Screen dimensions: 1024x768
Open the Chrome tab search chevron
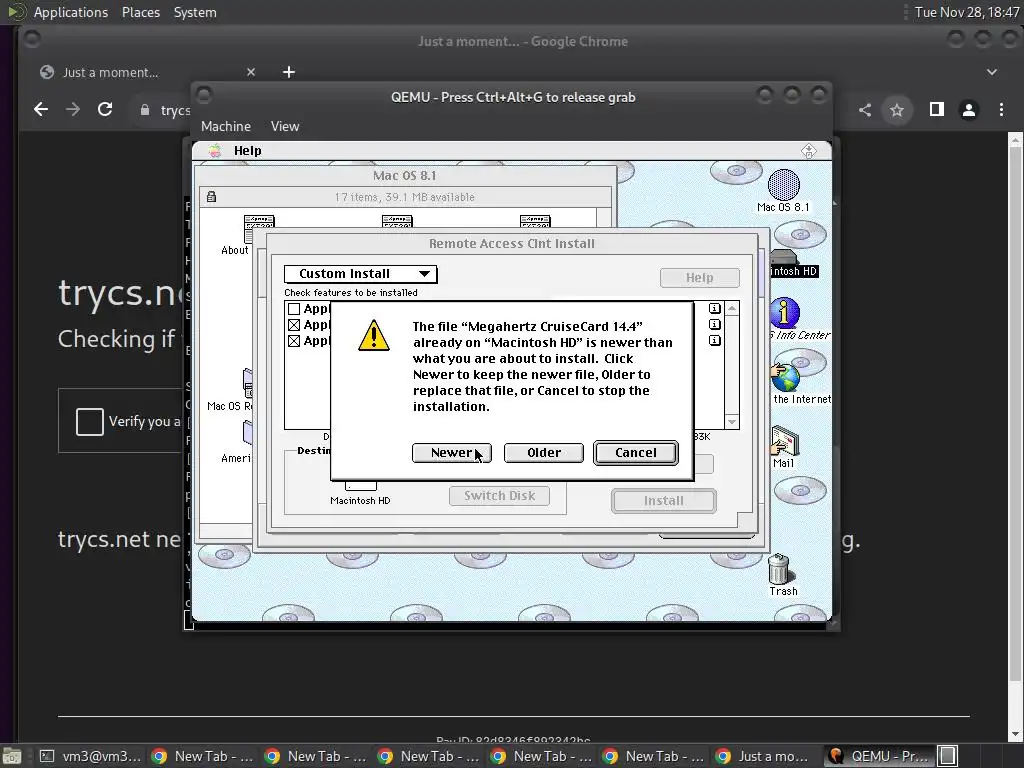coord(991,72)
